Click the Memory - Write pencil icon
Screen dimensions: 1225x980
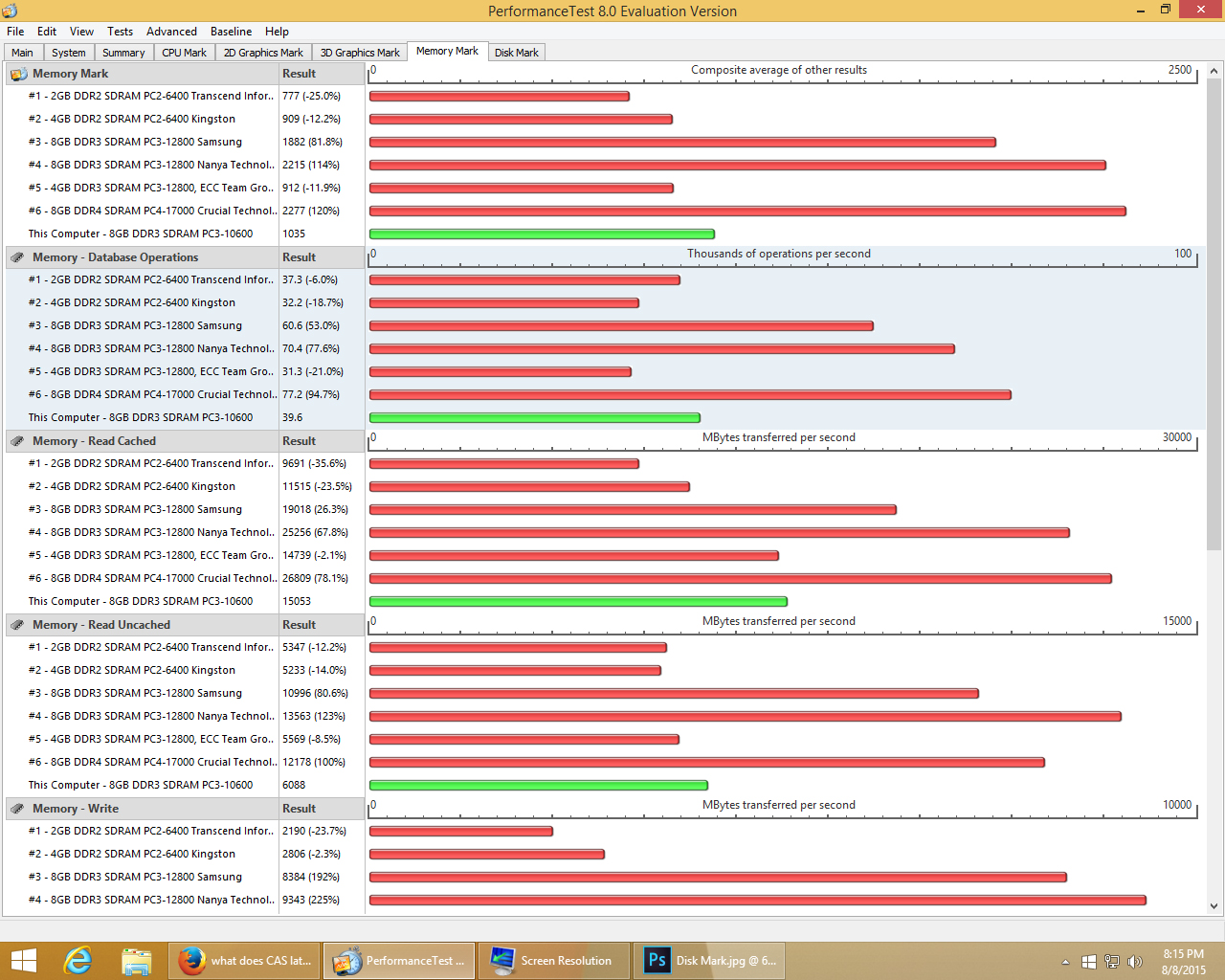point(18,809)
